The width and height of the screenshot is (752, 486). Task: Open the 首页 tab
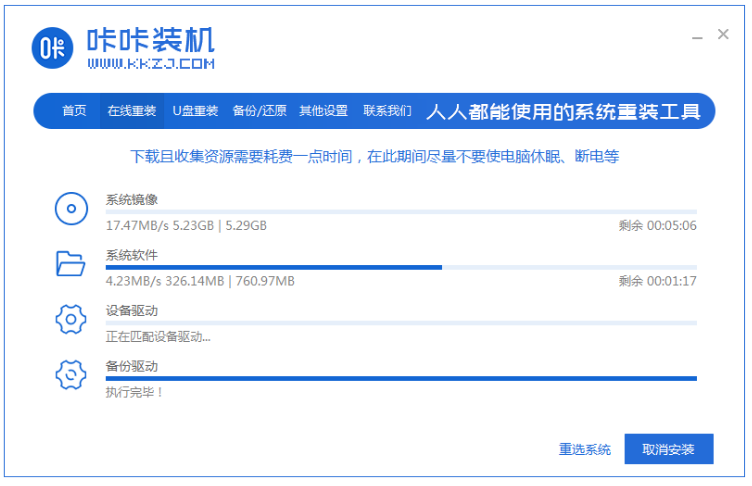click(x=74, y=111)
